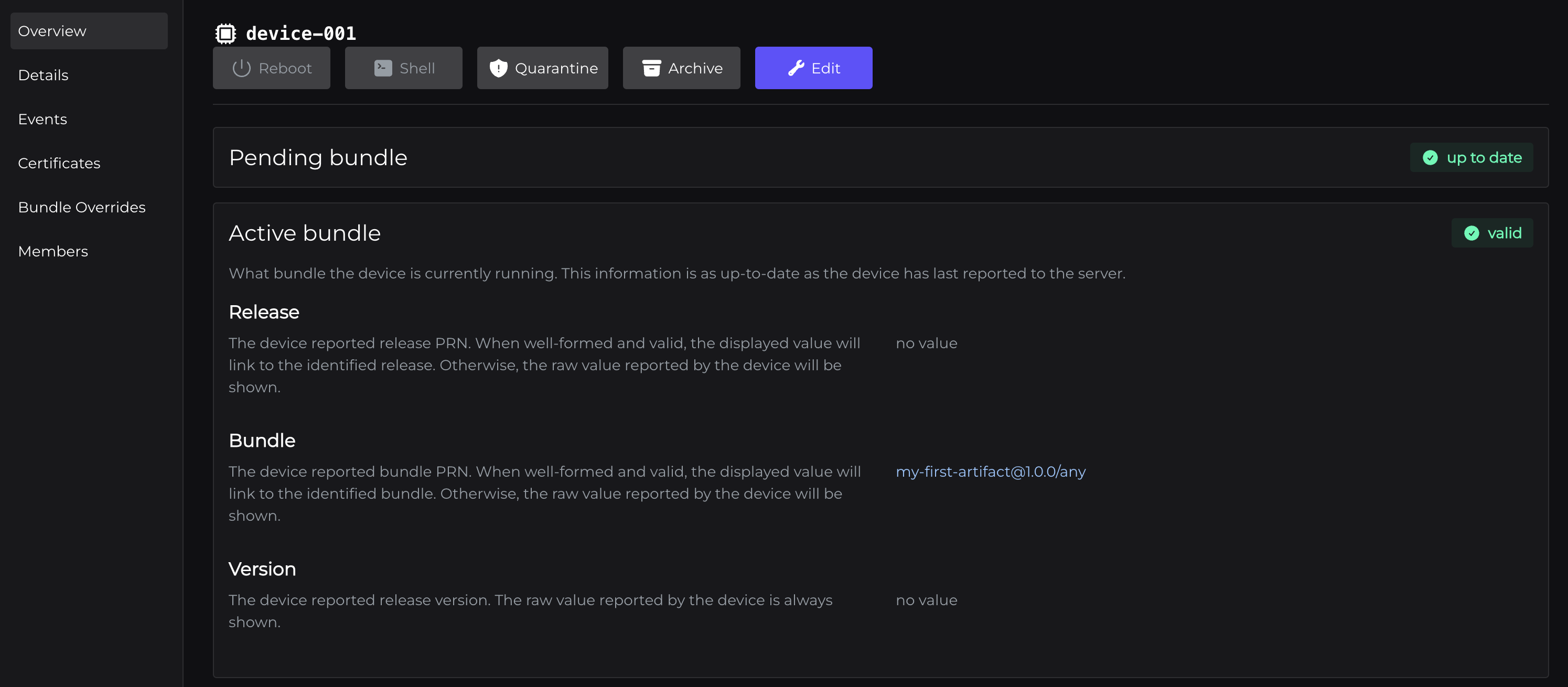Click the Pending bundle heading

[x=318, y=158]
